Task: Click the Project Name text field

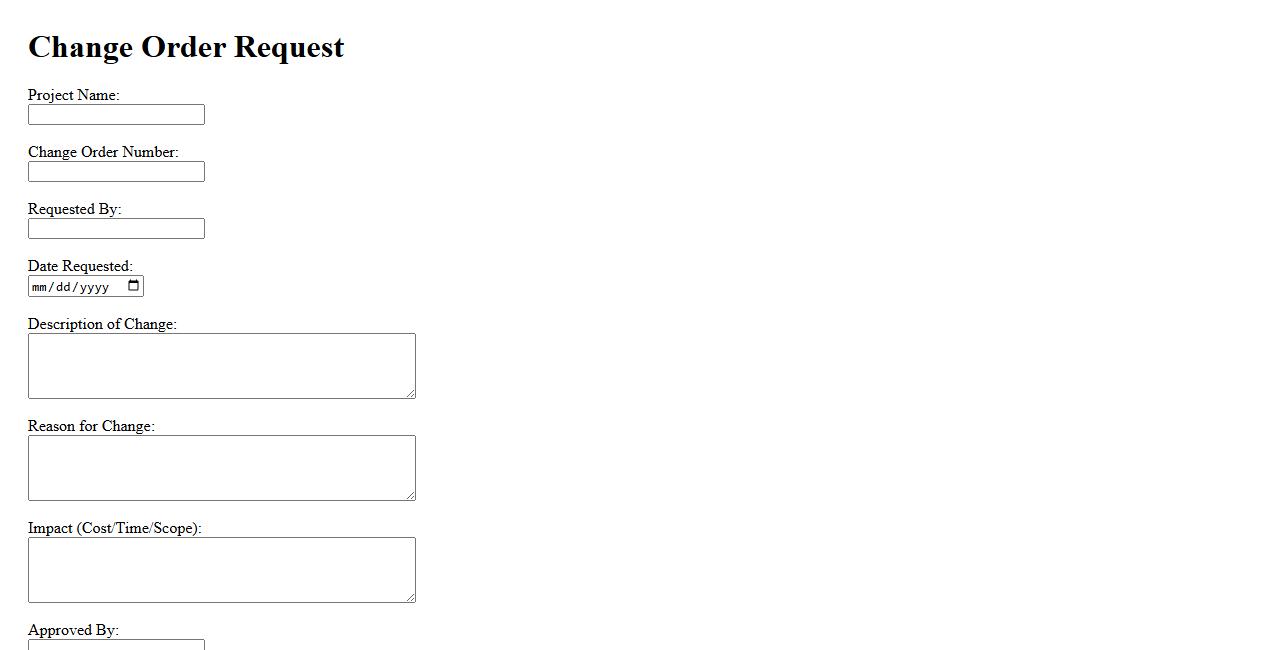Action: click(x=116, y=115)
